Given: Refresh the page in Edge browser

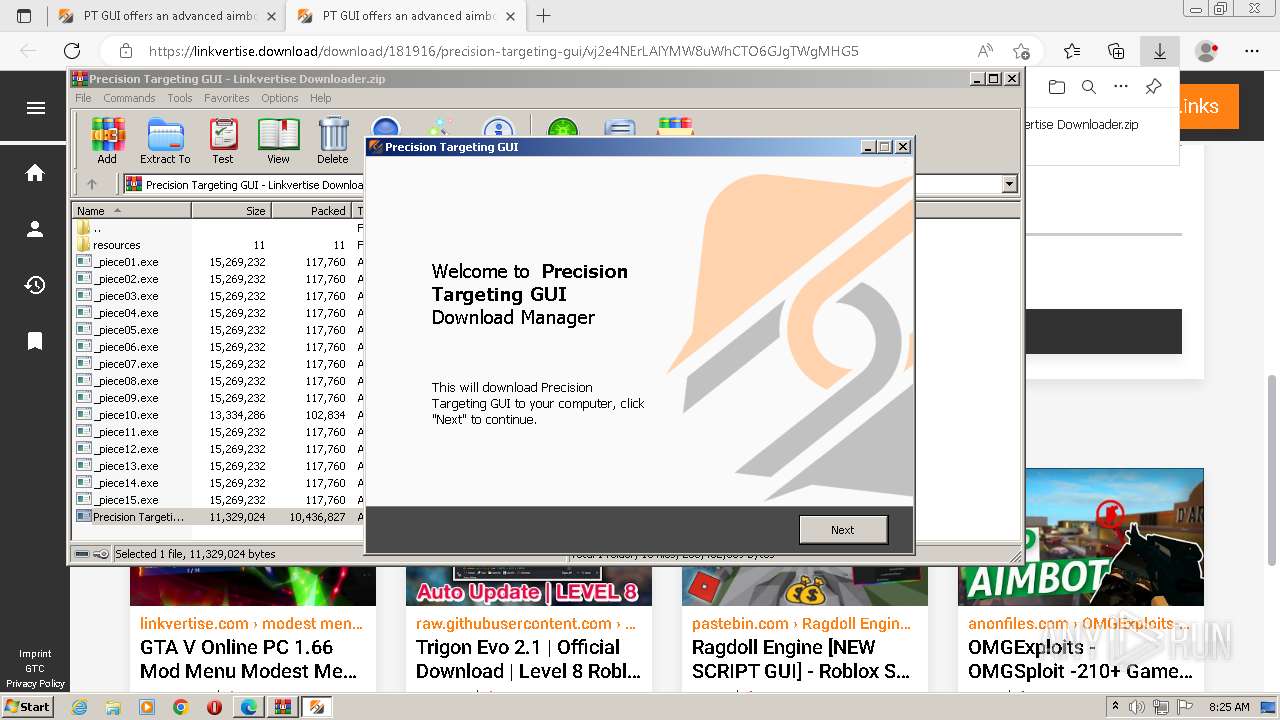Looking at the screenshot, I should (72, 51).
